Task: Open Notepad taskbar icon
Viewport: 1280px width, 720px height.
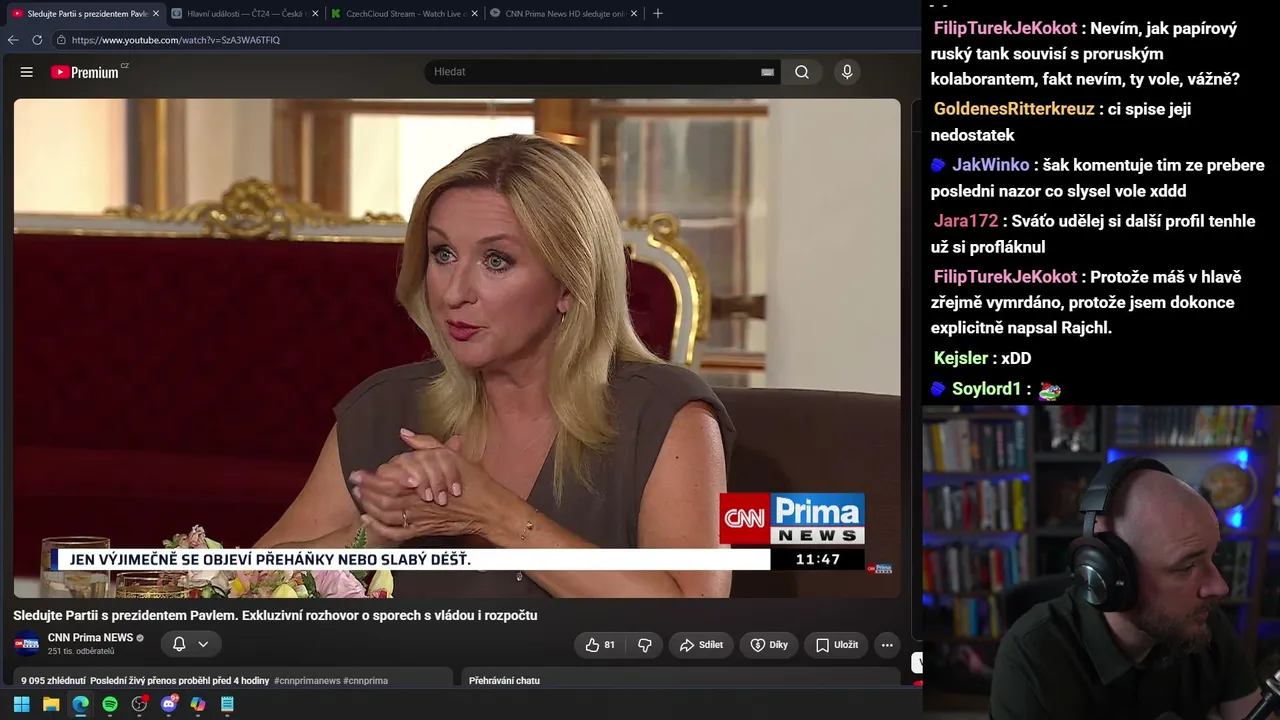Action: [227, 704]
